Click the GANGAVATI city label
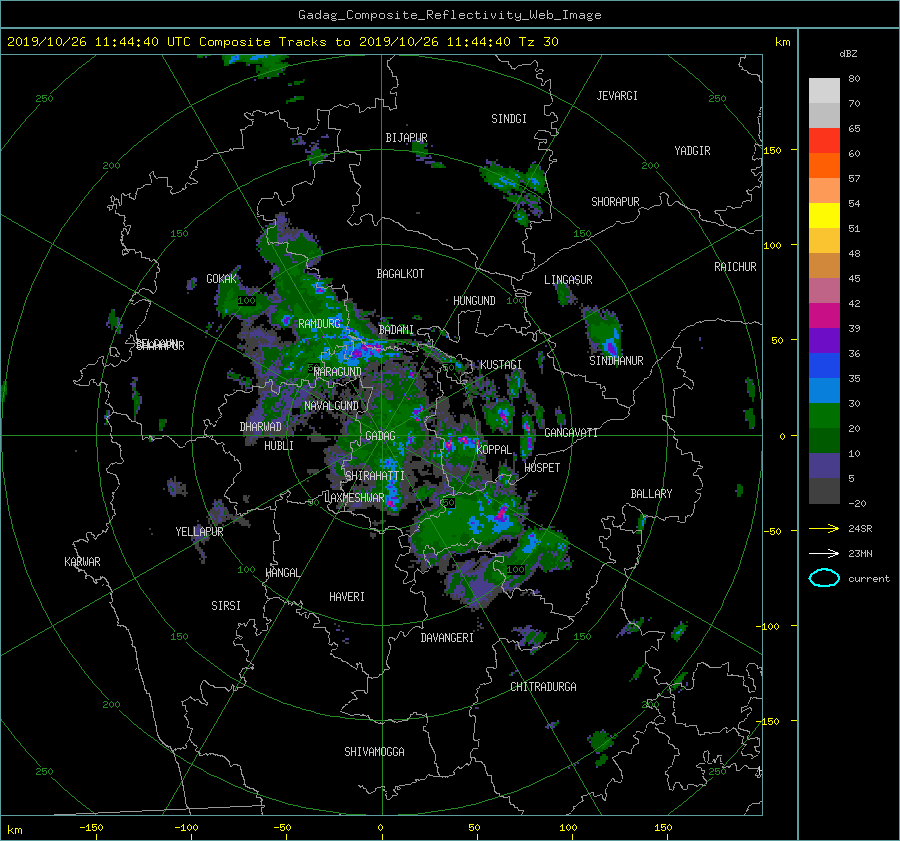900x841 pixels. tap(571, 432)
